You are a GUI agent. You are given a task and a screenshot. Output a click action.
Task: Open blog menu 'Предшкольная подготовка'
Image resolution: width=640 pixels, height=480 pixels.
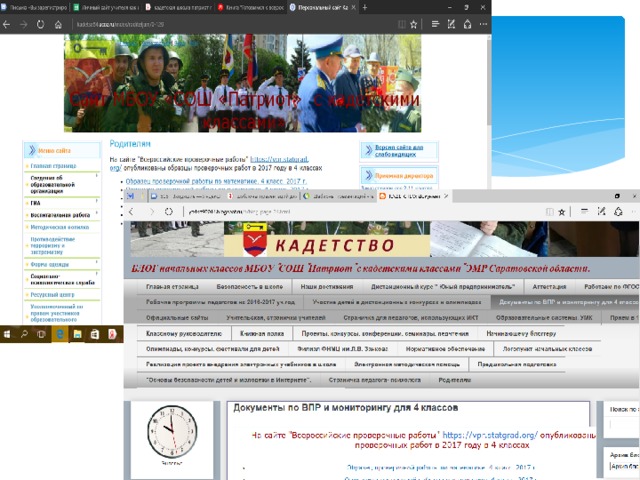click(x=516, y=364)
